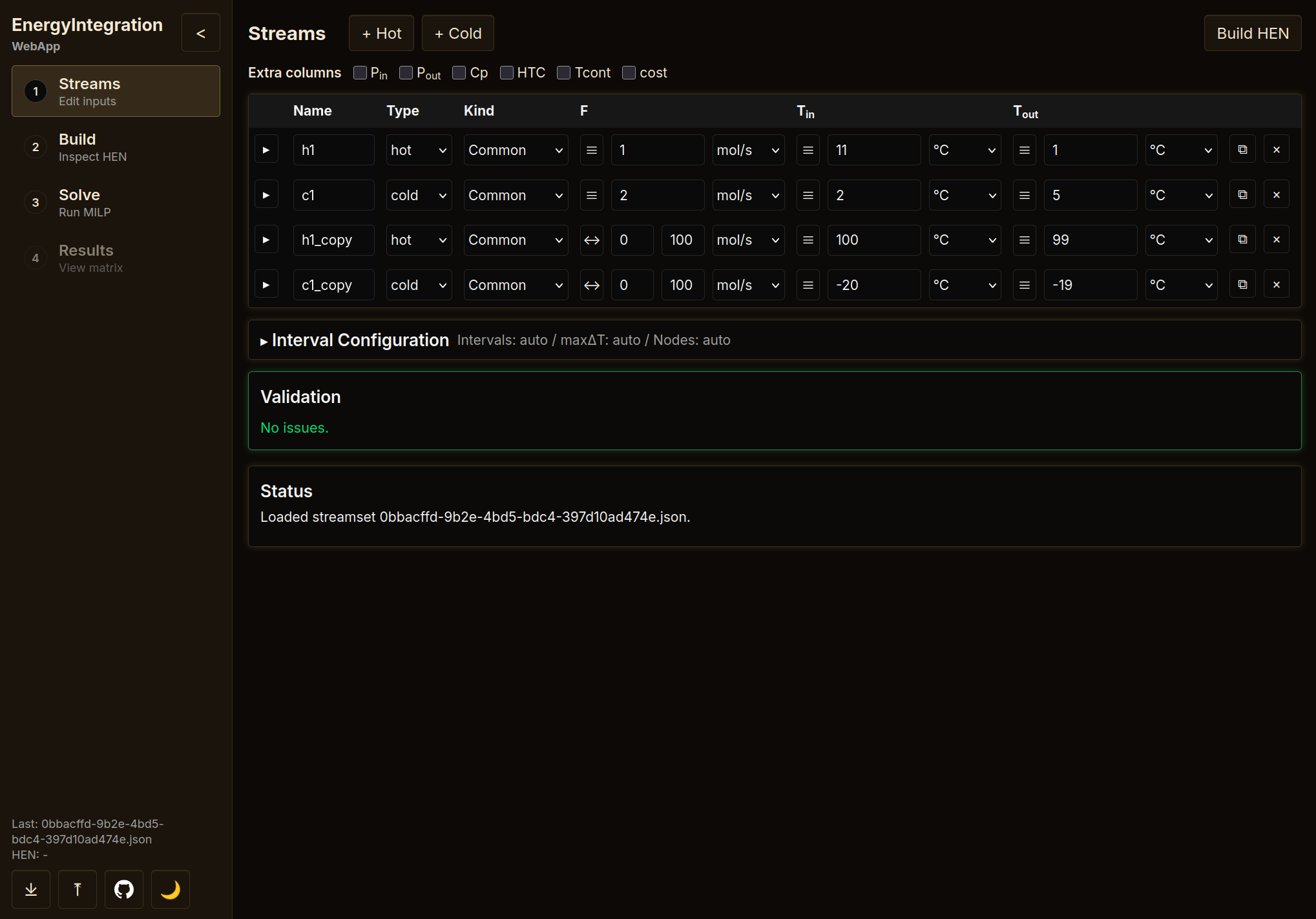
Task: Add a new cold stream
Action: [x=457, y=33]
